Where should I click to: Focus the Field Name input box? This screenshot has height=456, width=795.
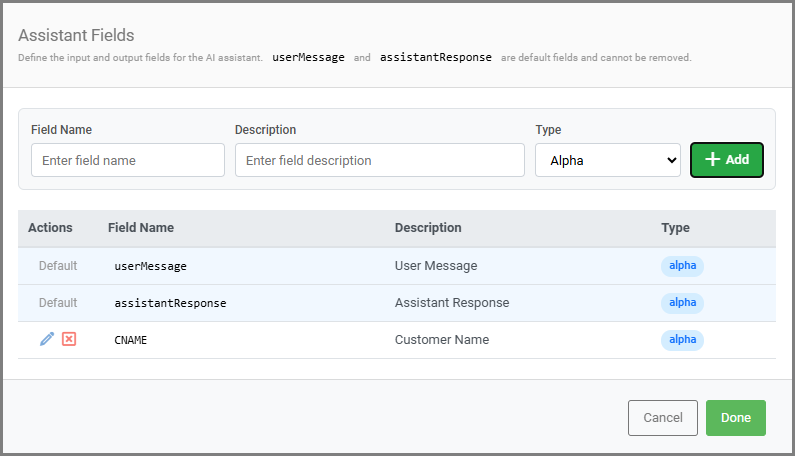[128, 160]
